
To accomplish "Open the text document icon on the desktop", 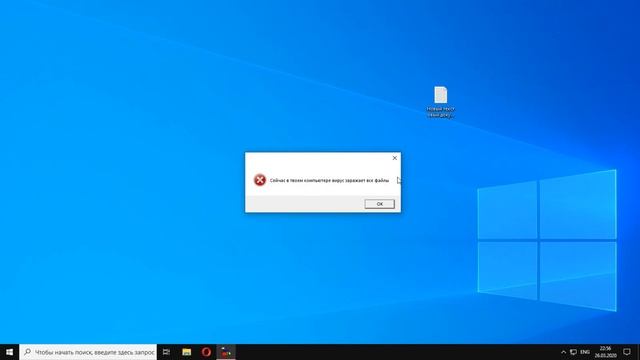I will coord(440,102).
